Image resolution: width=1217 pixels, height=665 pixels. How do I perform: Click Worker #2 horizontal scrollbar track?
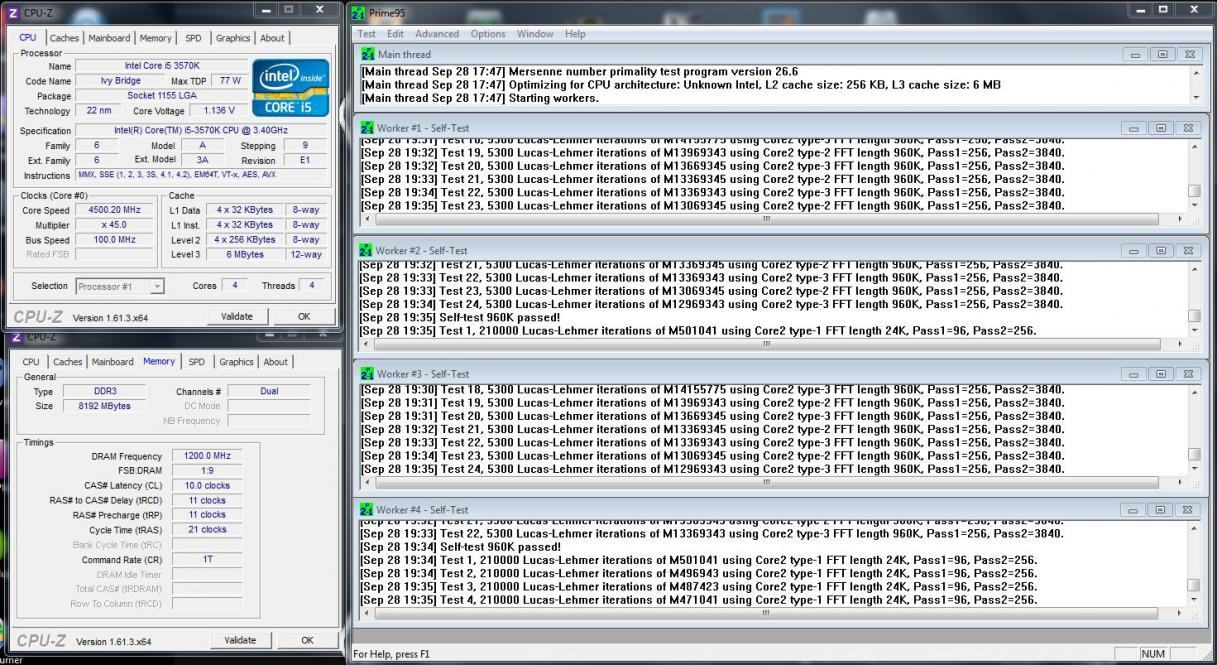point(767,343)
